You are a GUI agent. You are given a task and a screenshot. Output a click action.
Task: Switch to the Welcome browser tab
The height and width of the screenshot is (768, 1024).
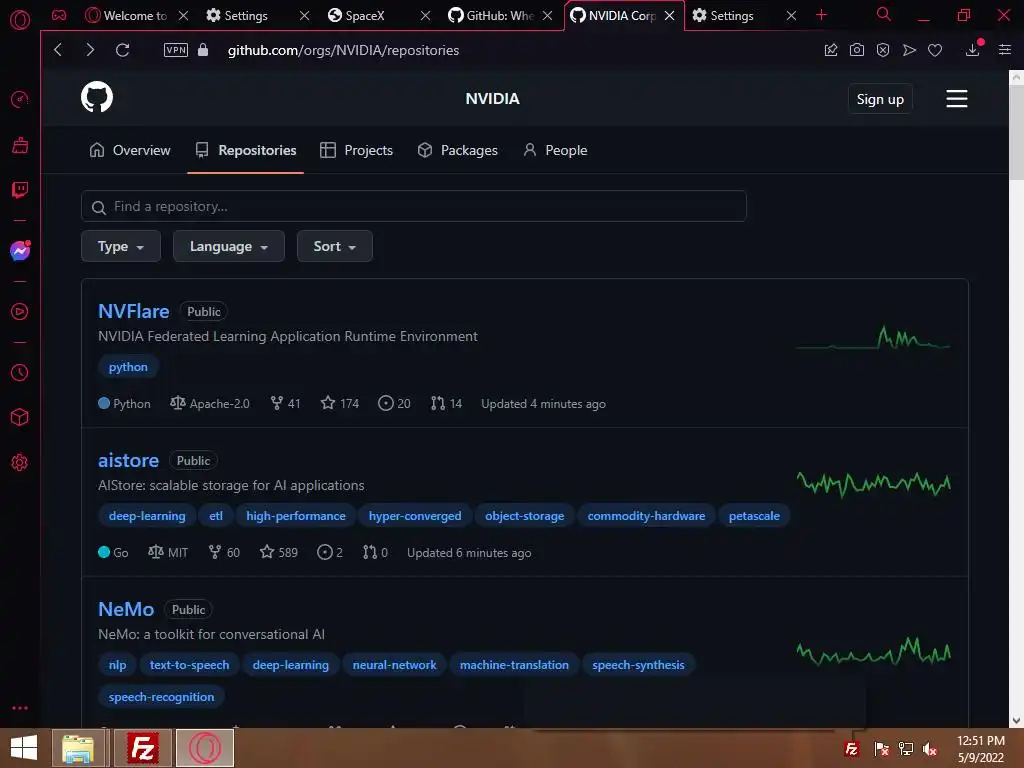pyautogui.click(x=135, y=15)
